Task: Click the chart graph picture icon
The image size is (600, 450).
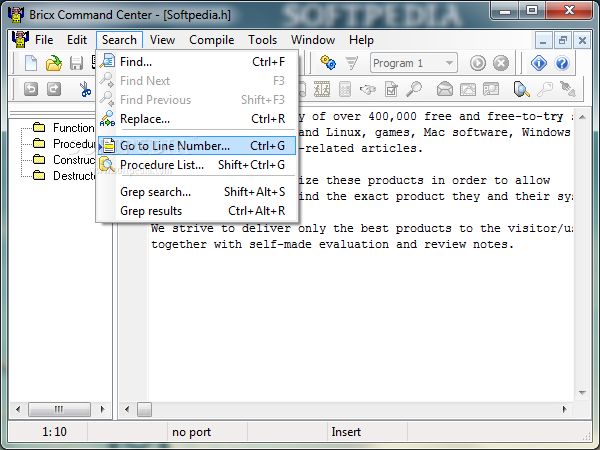Action: click(468, 89)
